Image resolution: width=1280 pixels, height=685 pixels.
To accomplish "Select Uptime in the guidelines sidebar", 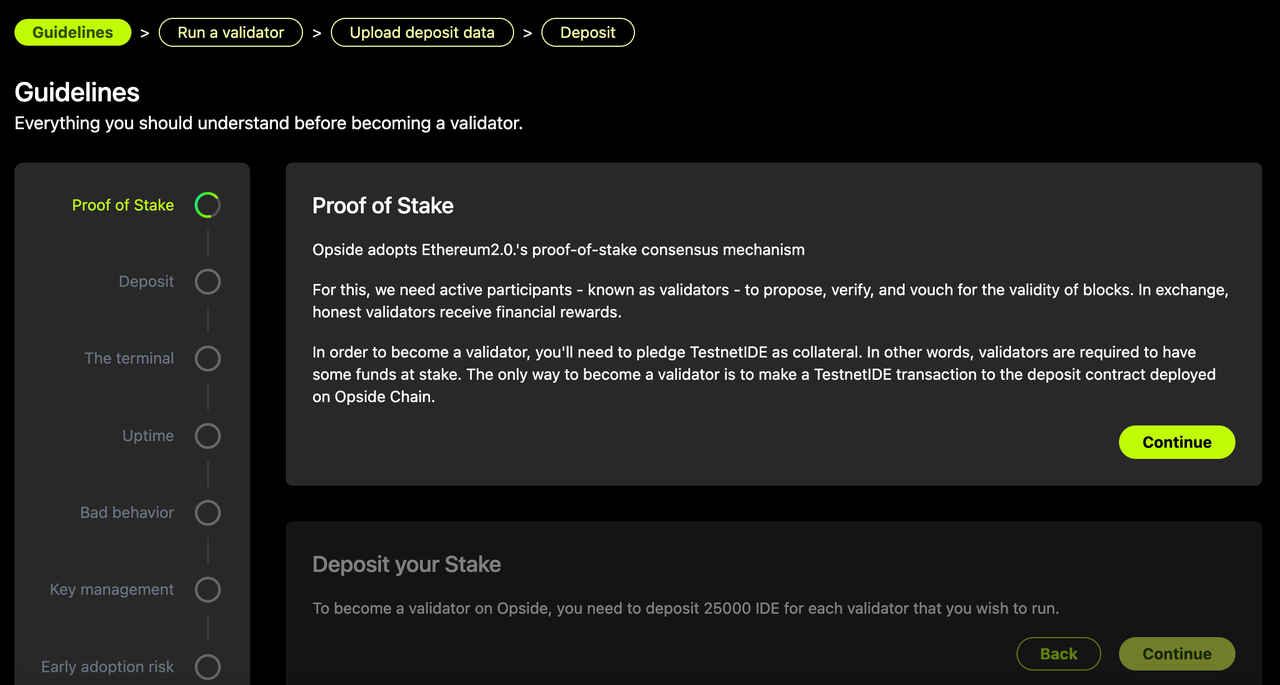I will (x=148, y=436).
